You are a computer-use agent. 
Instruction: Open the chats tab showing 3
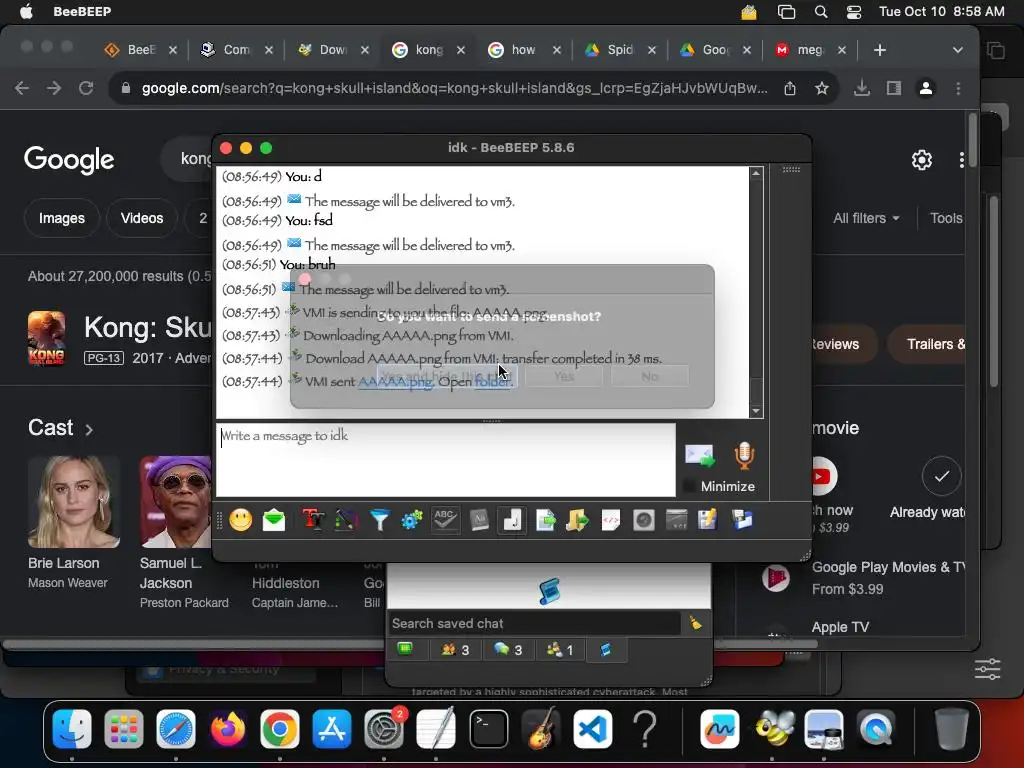(x=508, y=650)
